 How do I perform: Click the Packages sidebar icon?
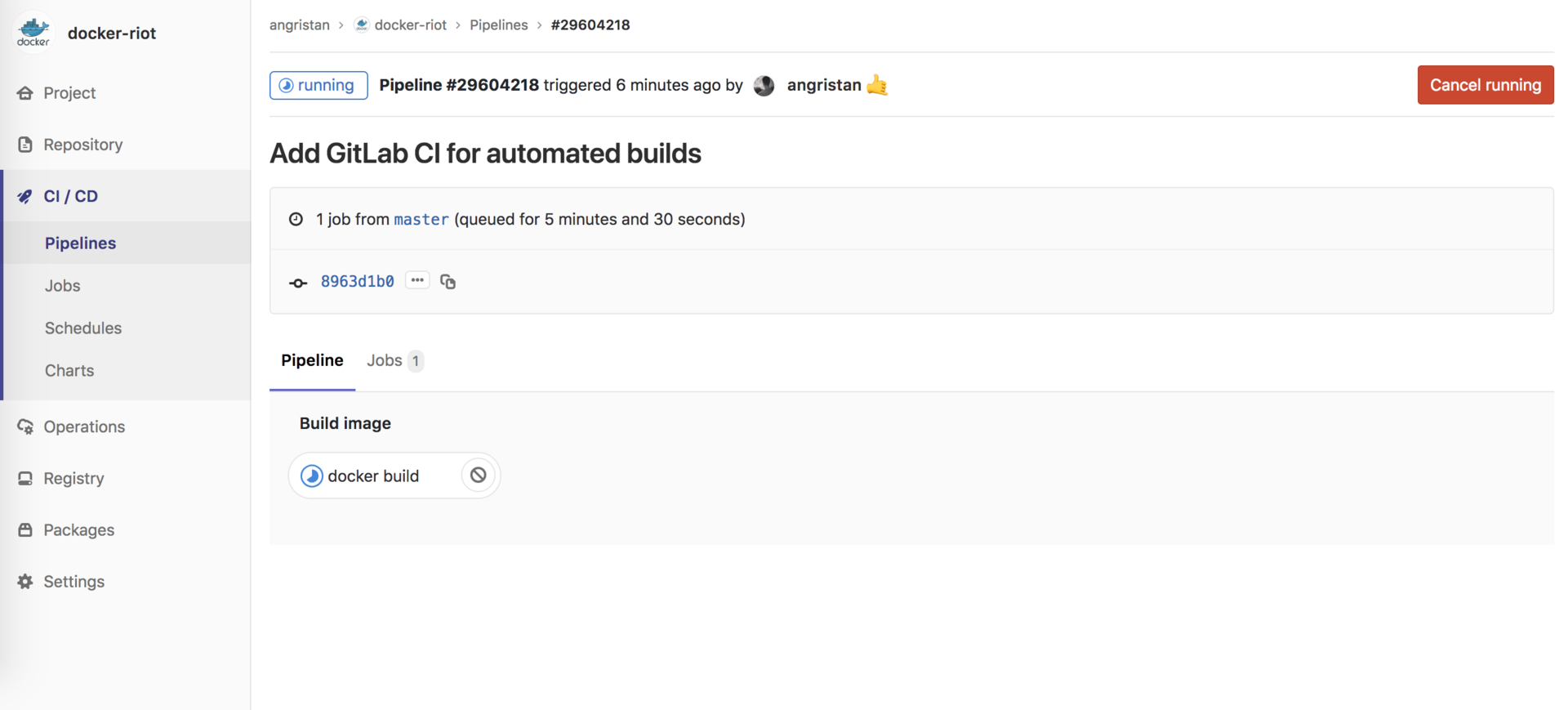(25, 529)
